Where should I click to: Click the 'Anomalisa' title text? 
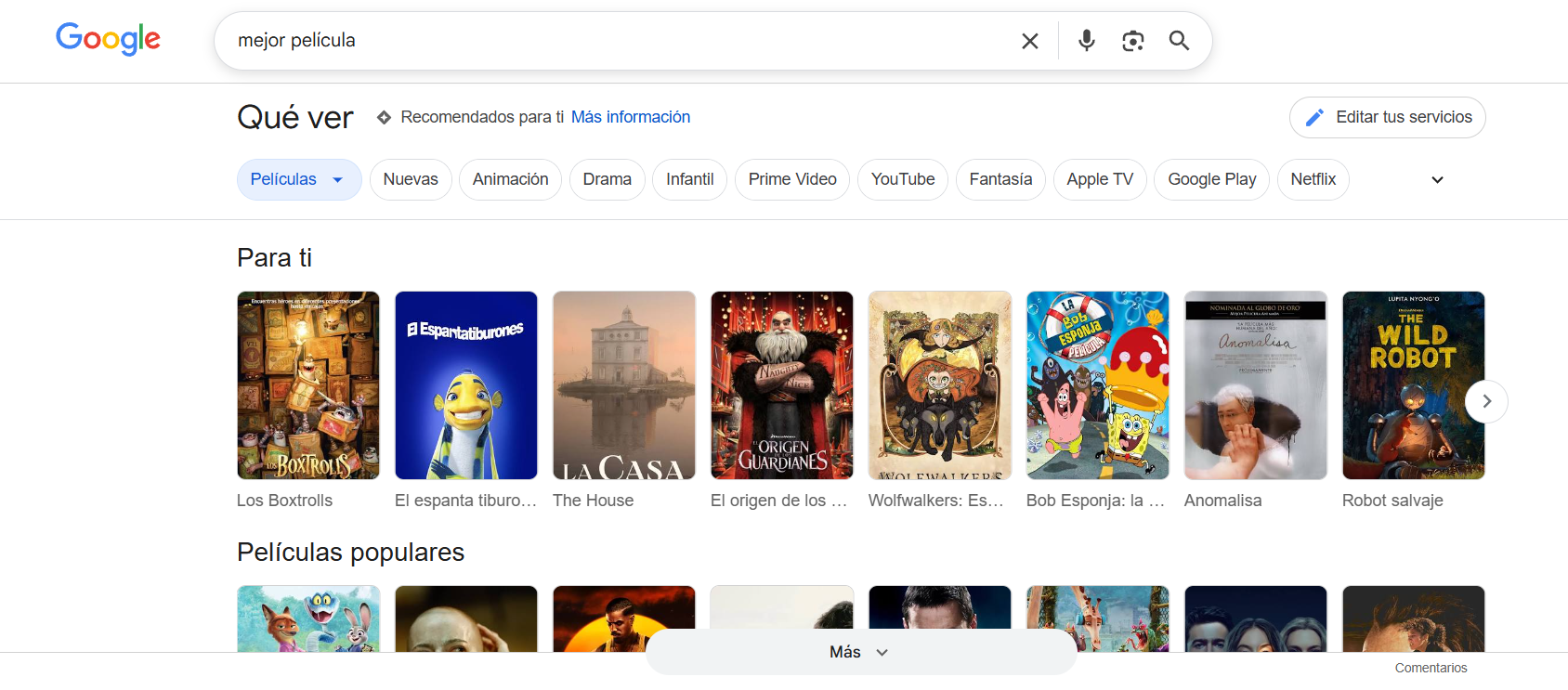click(x=1222, y=501)
